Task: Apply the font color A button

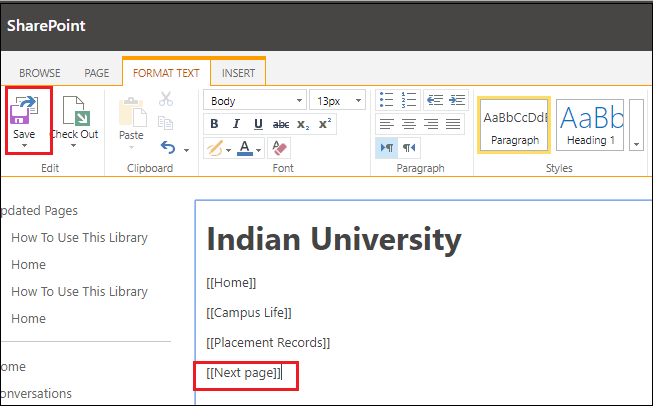Action: [x=245, y=148]
